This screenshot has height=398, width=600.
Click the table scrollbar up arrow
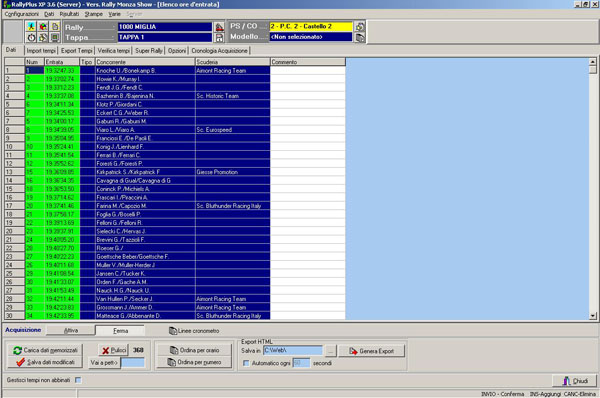pos(593,62)
